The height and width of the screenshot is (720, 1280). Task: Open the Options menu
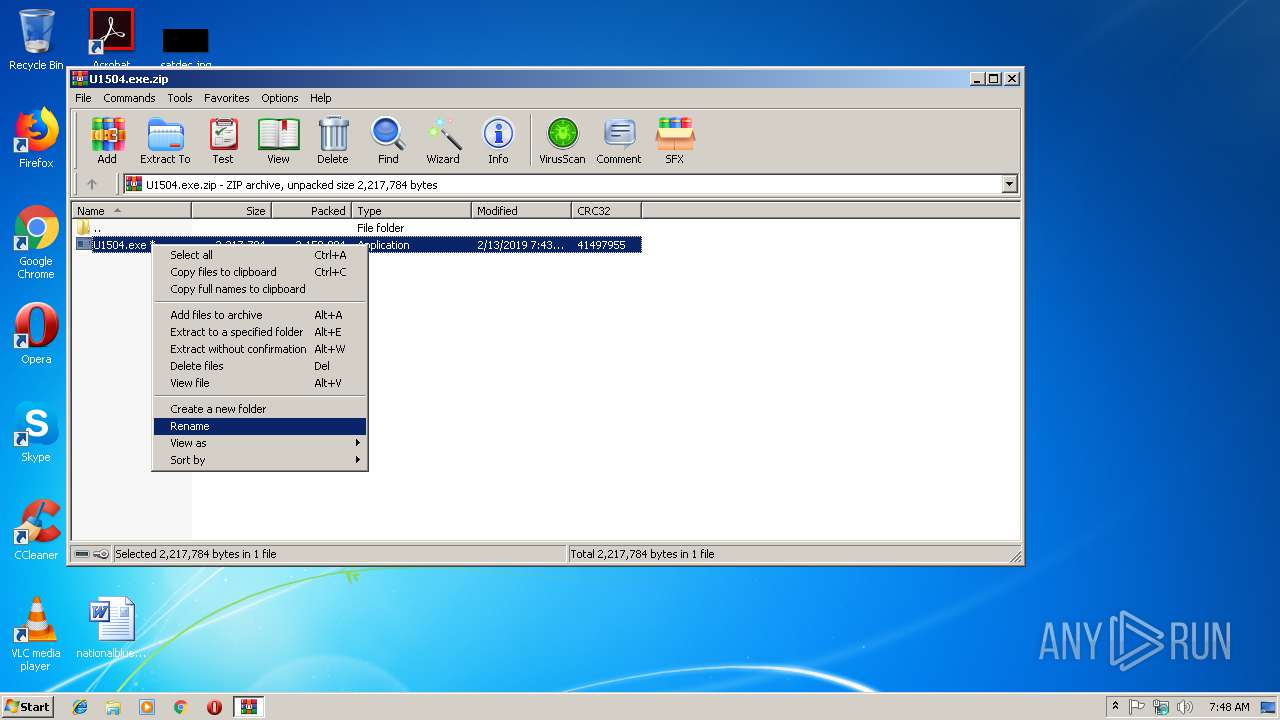[x=280, y=98]
